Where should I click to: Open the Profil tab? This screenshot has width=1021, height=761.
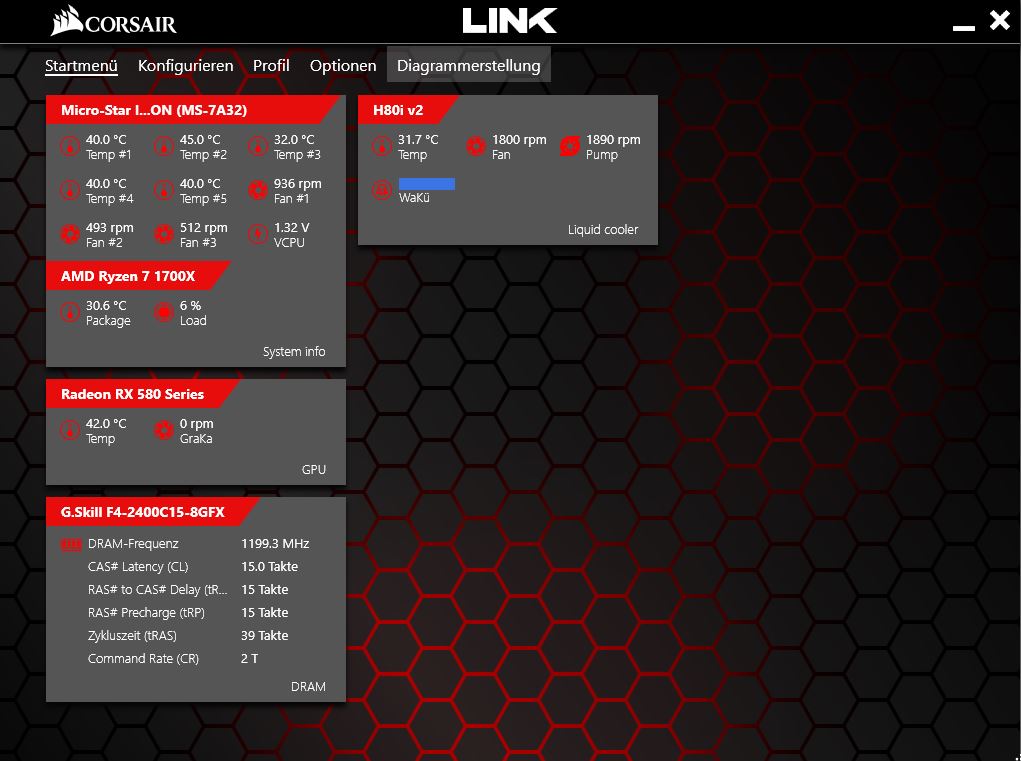[271, 66]
